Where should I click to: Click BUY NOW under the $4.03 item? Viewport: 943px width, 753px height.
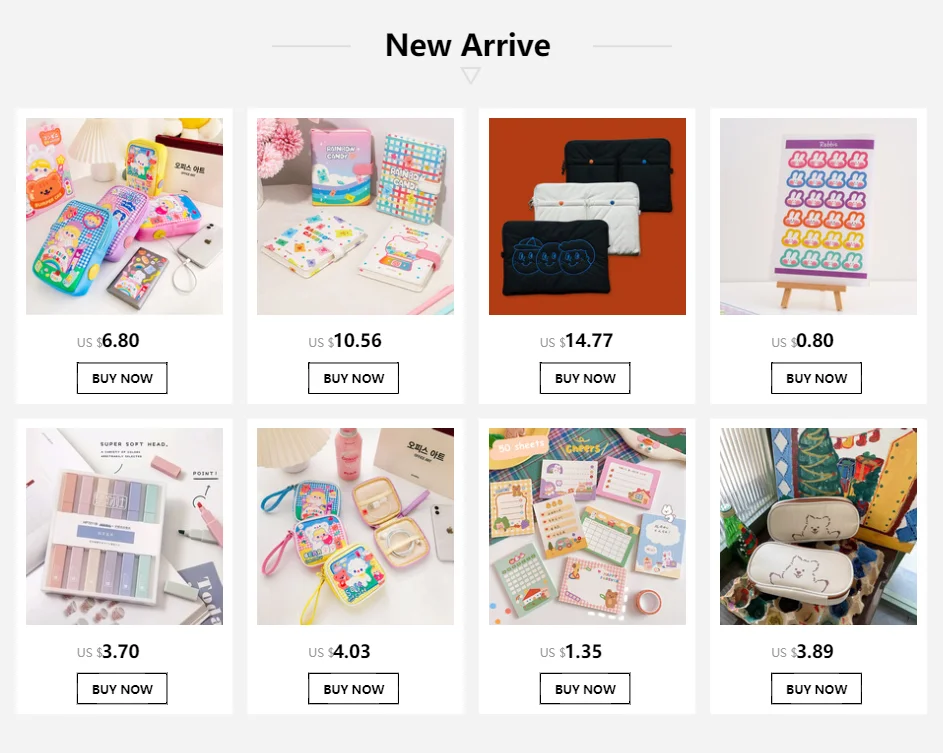tap(354, 689)
